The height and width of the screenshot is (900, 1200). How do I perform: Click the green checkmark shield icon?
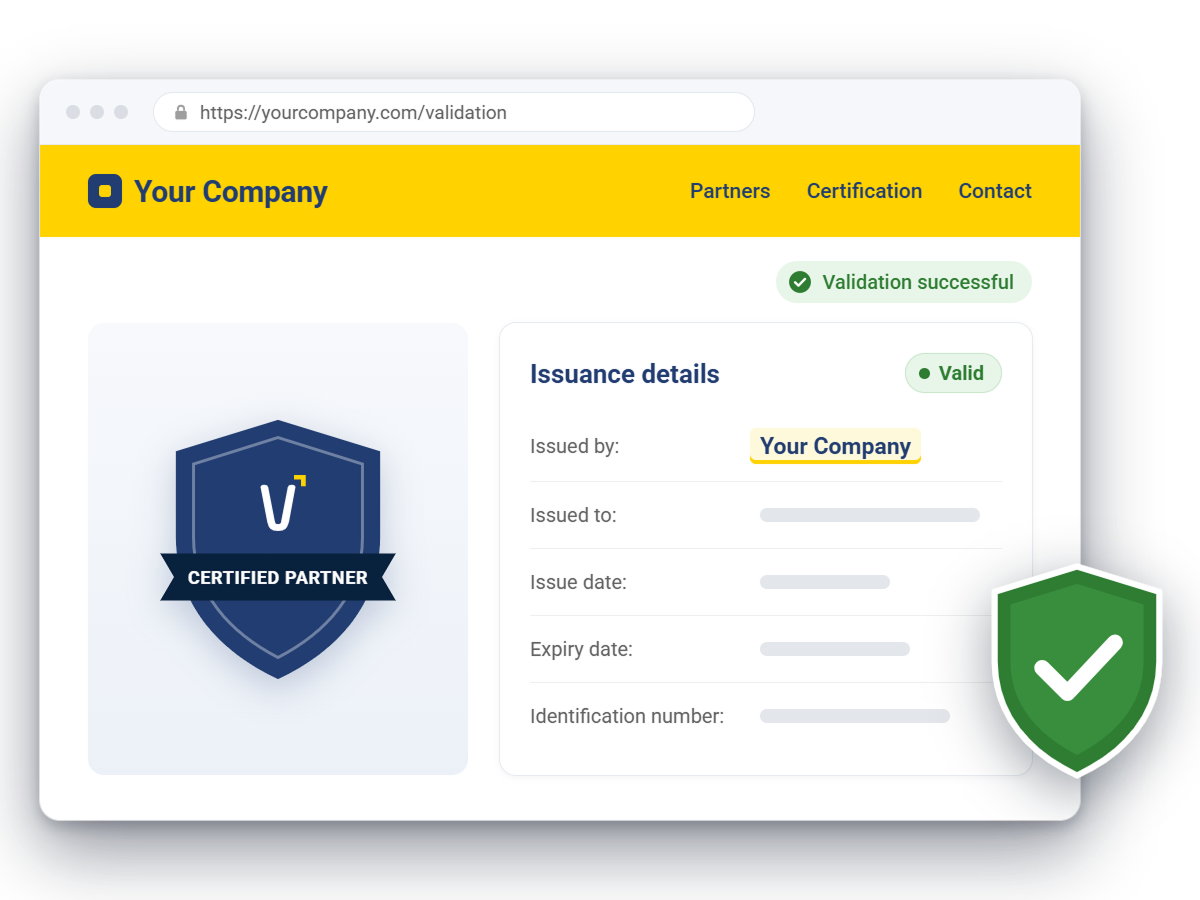tap(1076, 670)
